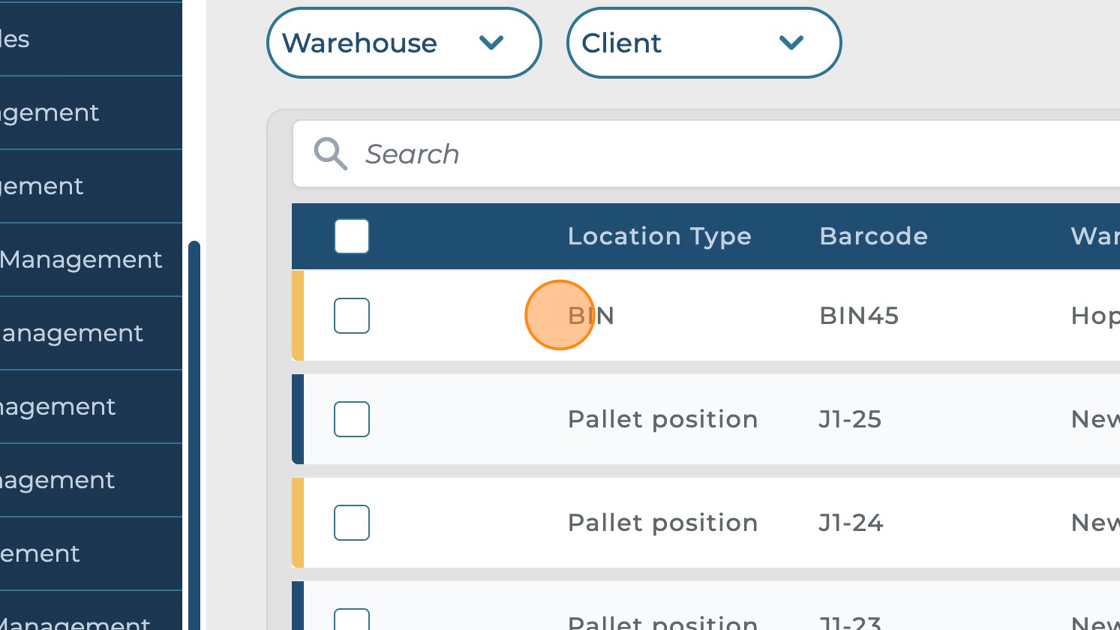Tick the checkbox for row J1-24
1120x630 pixels.
coord(352,523)
